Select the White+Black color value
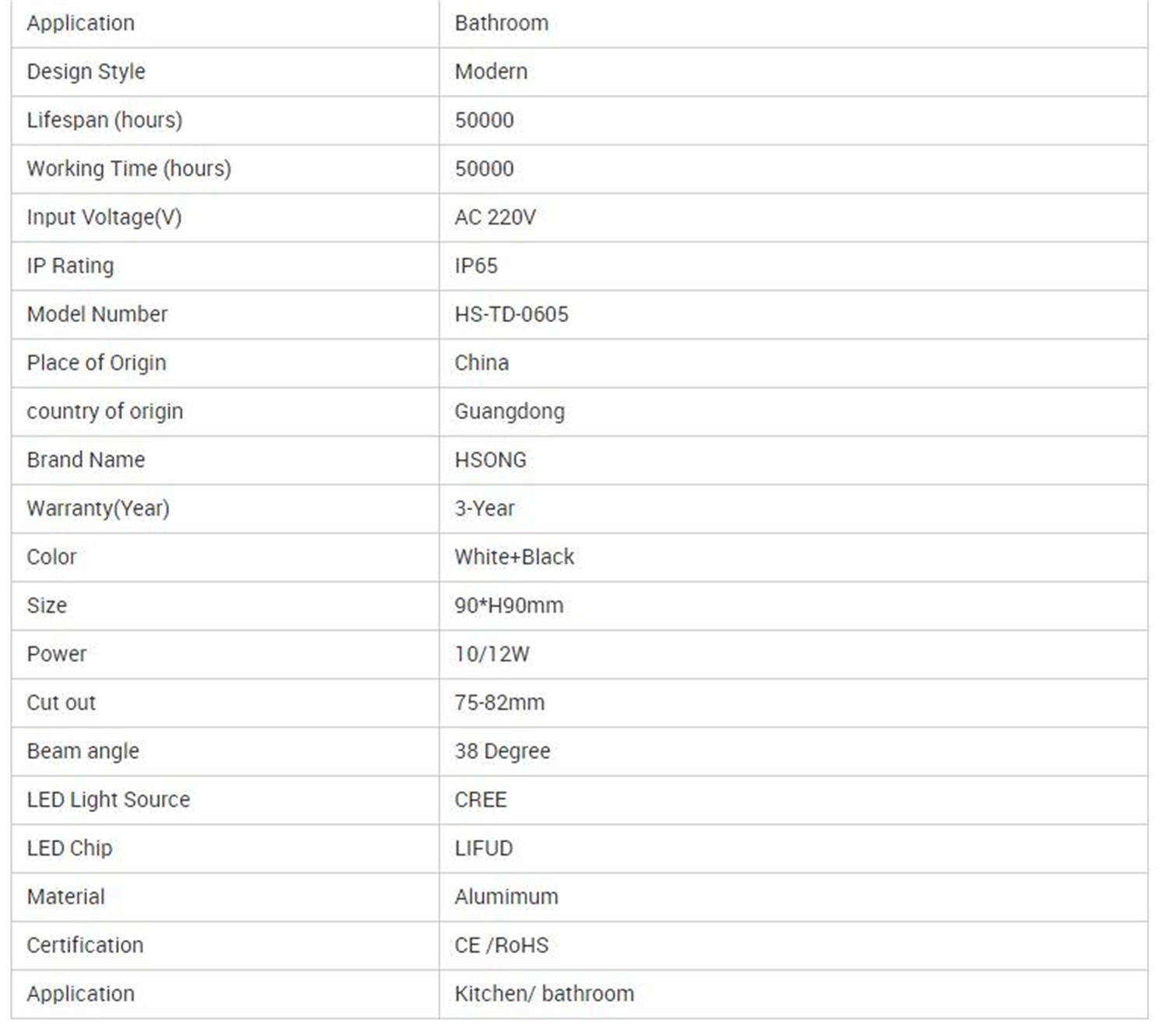This screenshot has width=1167, height=1036. tap(514, 557)
